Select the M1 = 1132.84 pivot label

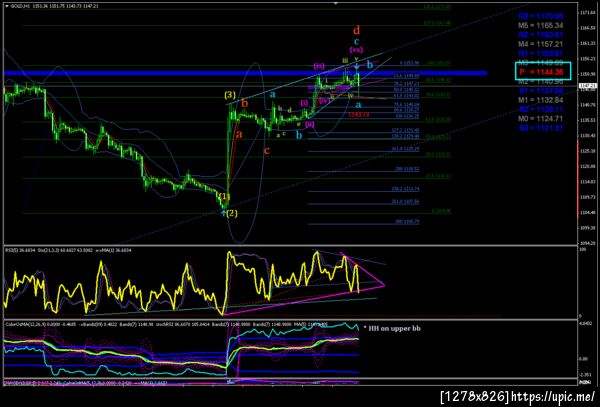(x=540, y=100)
